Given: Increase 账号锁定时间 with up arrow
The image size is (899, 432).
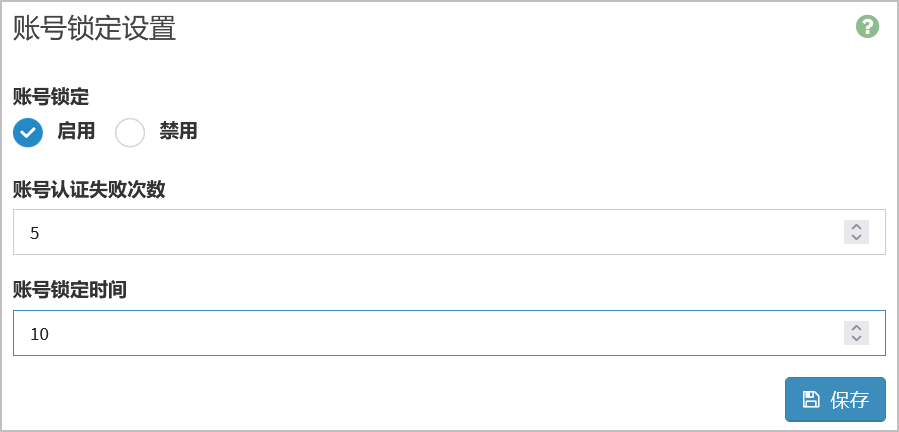Looking at the screenshot, I should (857, 327).
